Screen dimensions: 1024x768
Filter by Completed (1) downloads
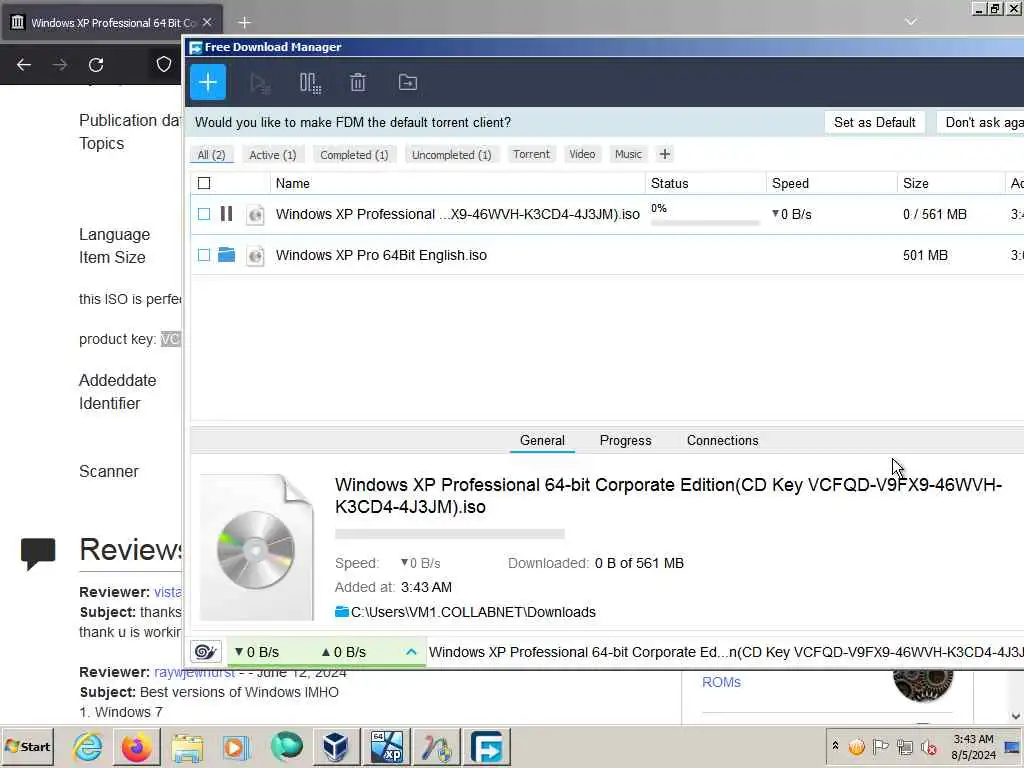point(354,155)
